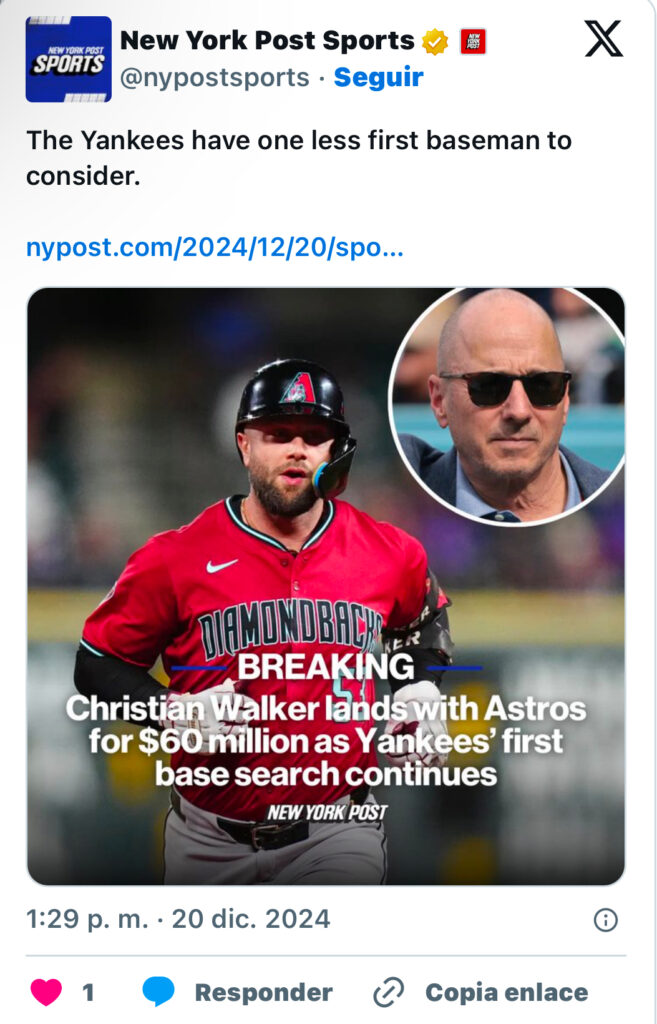The image size is (657, 1024).
Task: Click the red New York Post affiliate badge
Action: pyautogui.click(x=472, y=41)
